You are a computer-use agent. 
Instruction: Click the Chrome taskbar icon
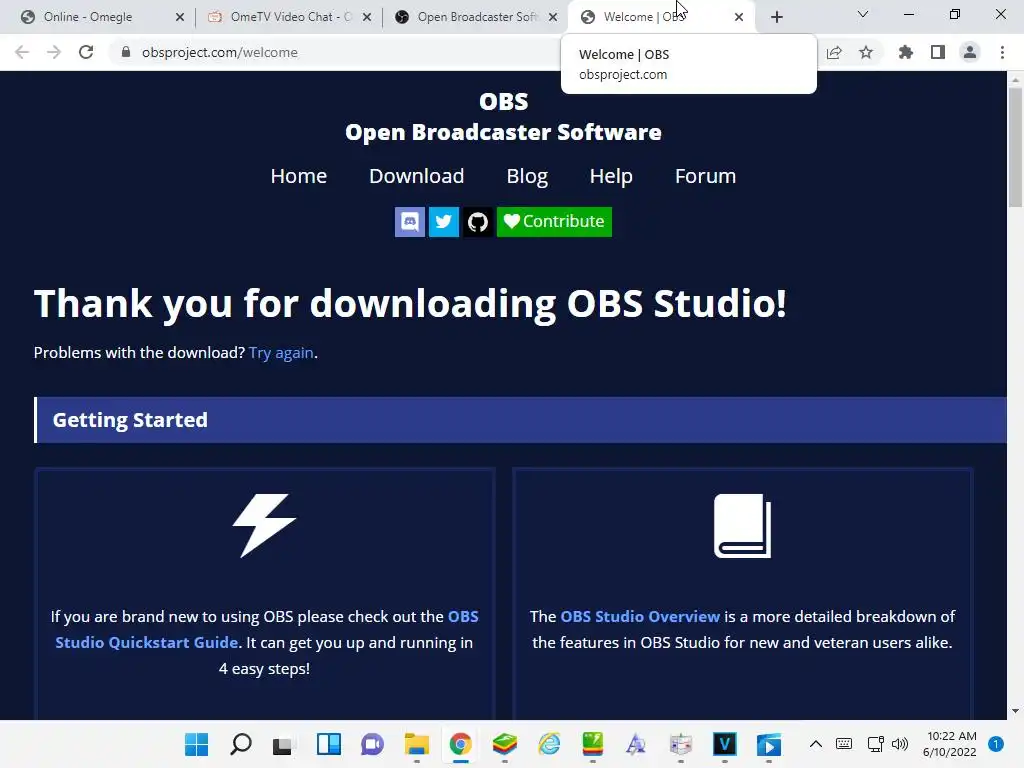460,744
